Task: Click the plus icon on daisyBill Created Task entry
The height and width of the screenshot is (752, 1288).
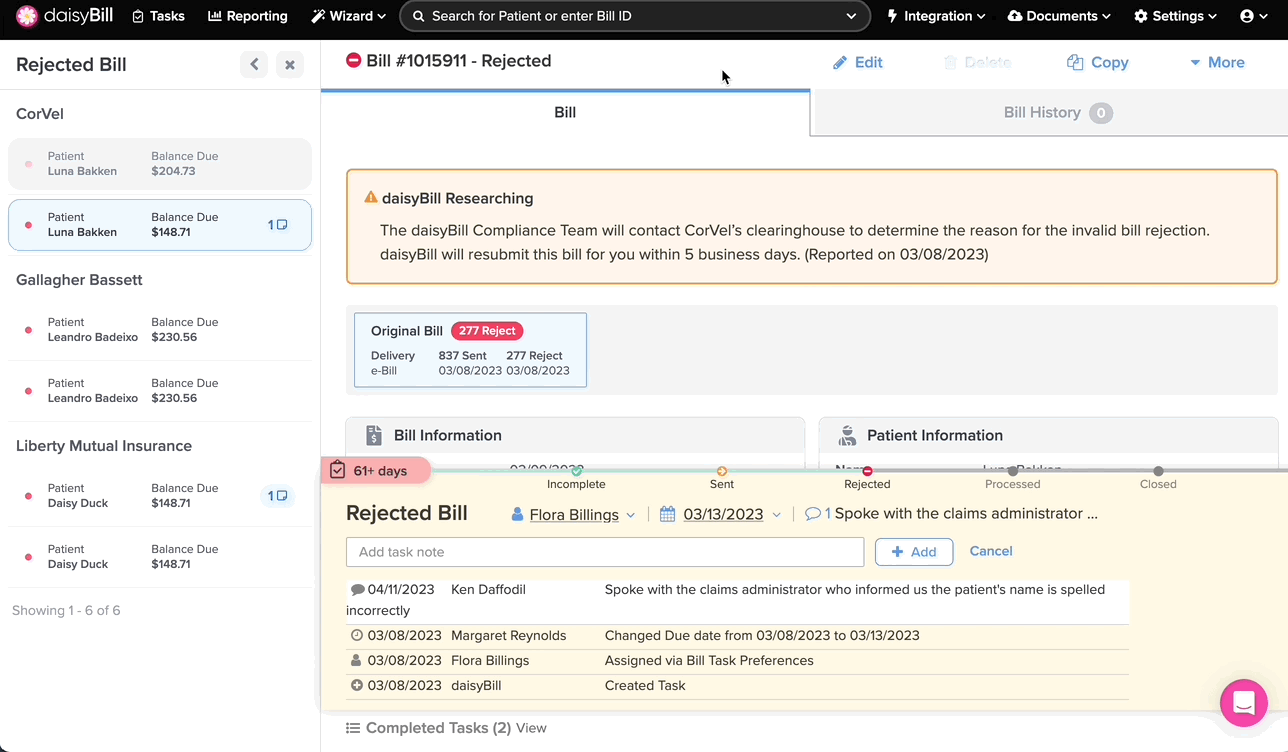Action: pyautogui.click(x=357, y=685)
